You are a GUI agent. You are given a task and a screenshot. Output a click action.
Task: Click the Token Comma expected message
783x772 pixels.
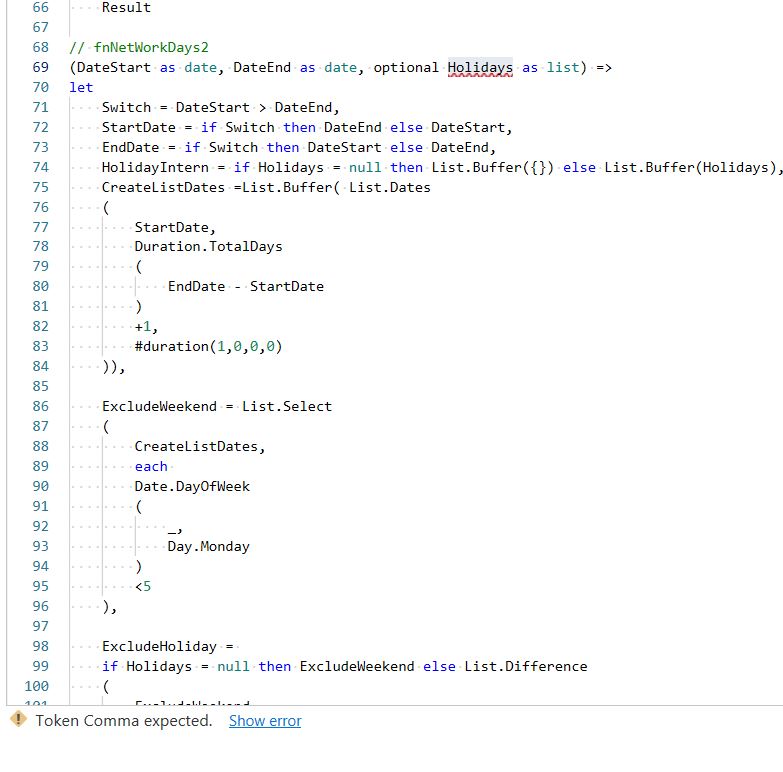(124, 721)
